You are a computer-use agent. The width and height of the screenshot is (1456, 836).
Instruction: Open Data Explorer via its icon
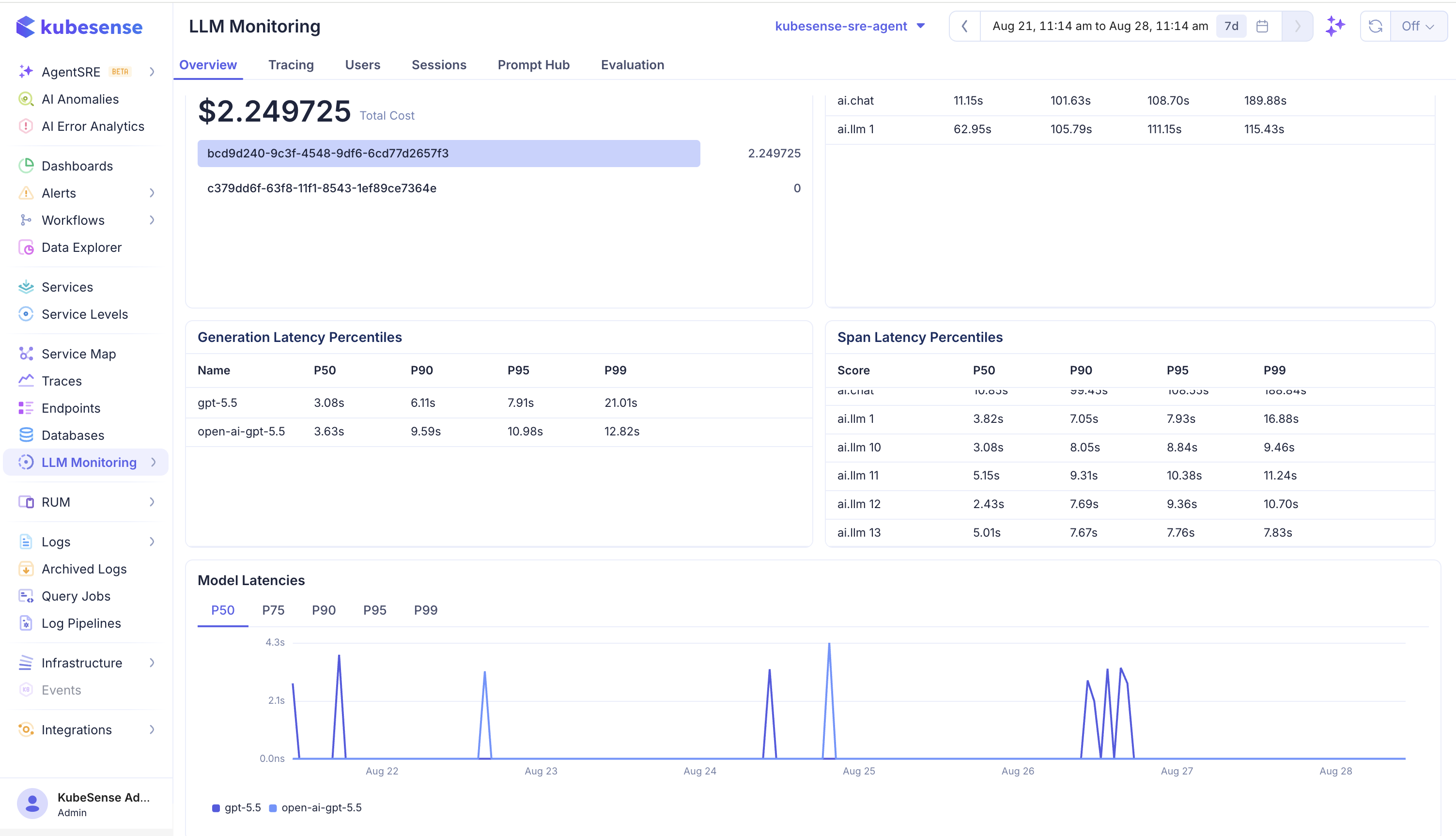coord(26,247)
